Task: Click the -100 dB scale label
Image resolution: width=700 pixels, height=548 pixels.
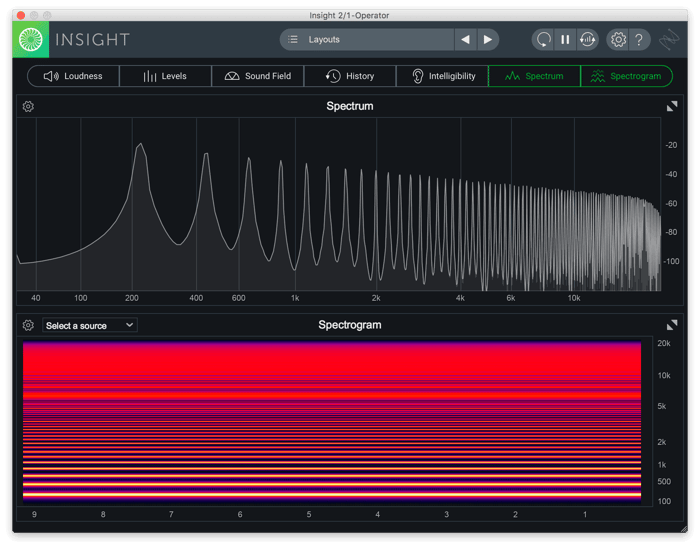Action: click(x=671, y=261)
